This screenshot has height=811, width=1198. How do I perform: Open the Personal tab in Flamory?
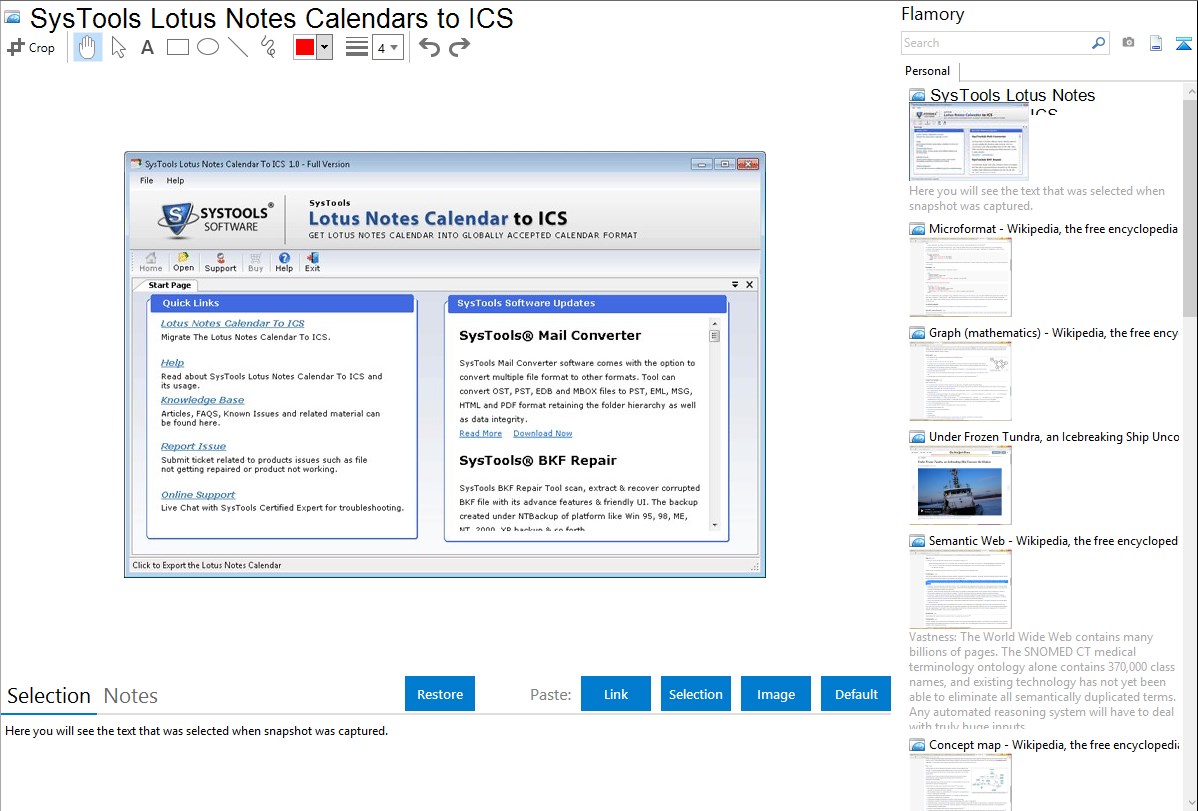click(x=928, y=71)
